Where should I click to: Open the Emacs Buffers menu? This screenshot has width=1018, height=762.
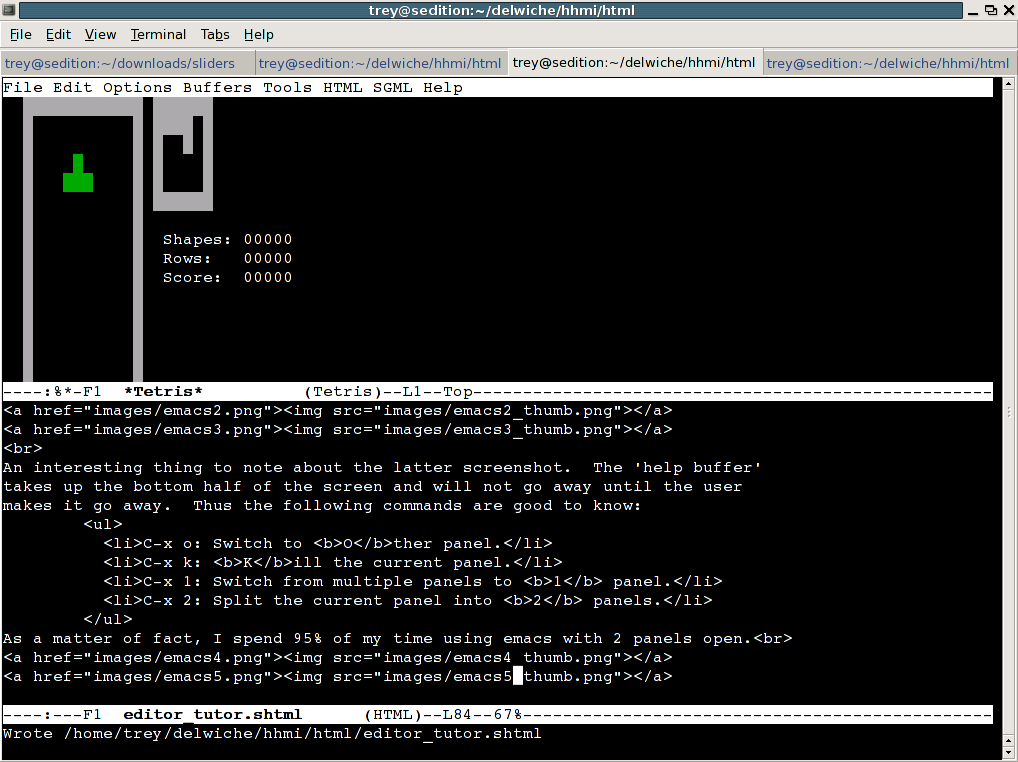[x=217, y=88]
